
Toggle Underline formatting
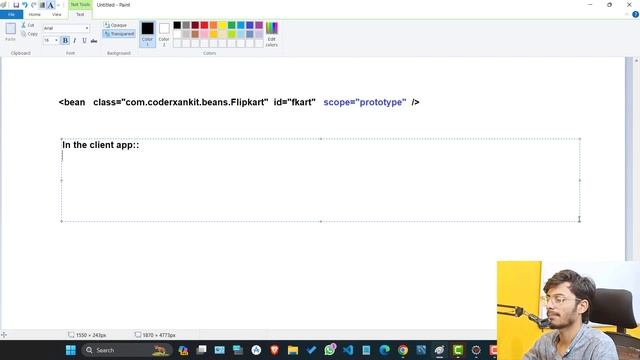(x=84, y=40)
